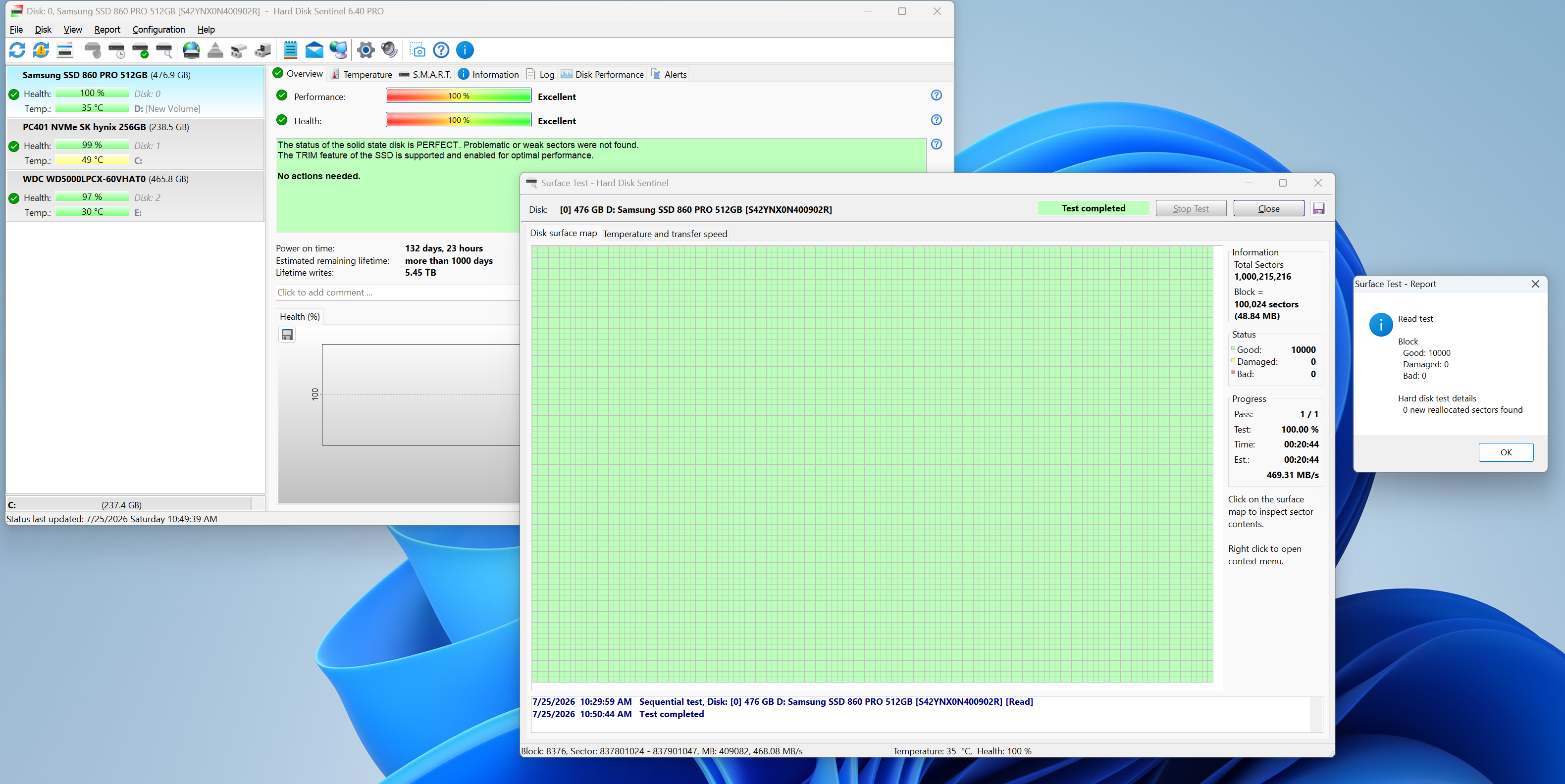Switch to the S.M.A.R.T. tab
The height and width of the screenshot is (784, 1565).
point(425,74)
